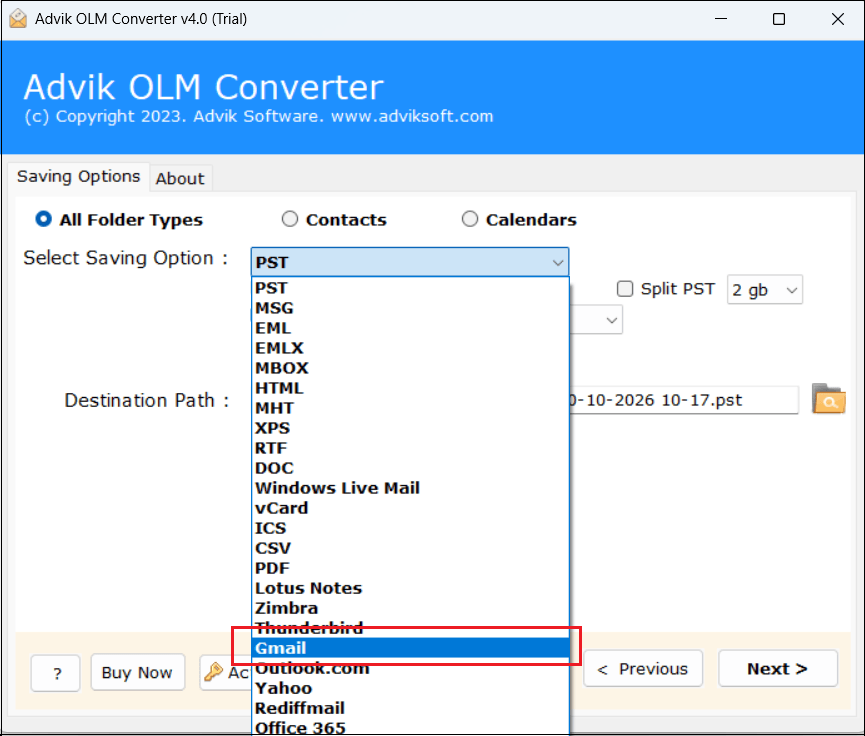Viewport: 865px width, 736px height.
Task: Select Office 365 in the dropdown list
Action: pyautogui.click(x=410, y=727)
